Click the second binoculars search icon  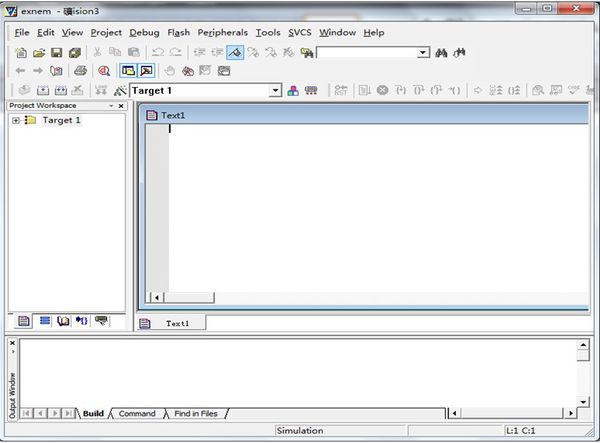click(x=459, y=53)
